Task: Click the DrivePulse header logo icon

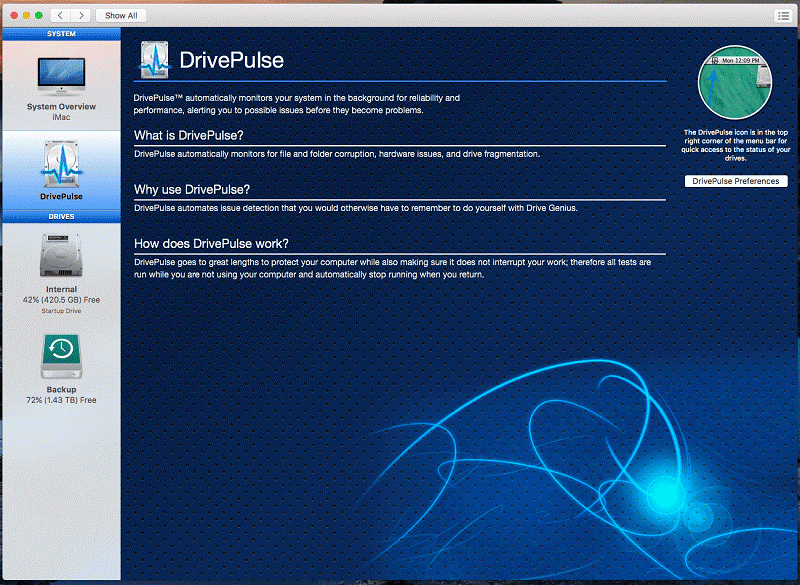Action: pos(155,60)
